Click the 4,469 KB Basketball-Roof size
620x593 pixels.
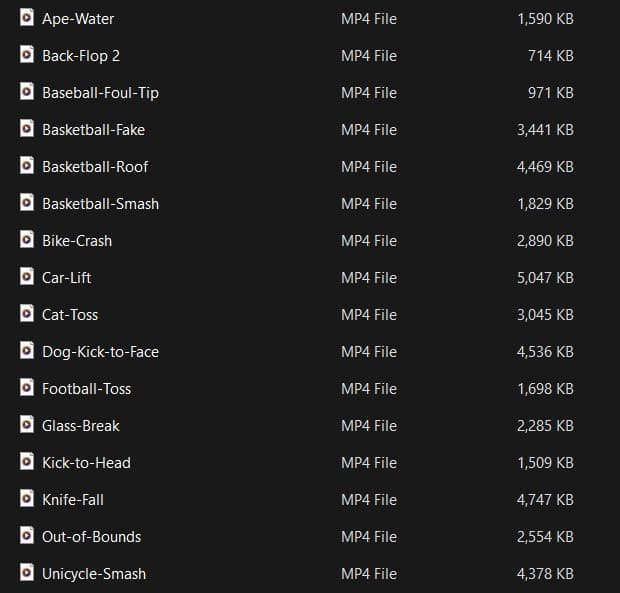coord(545,167)
